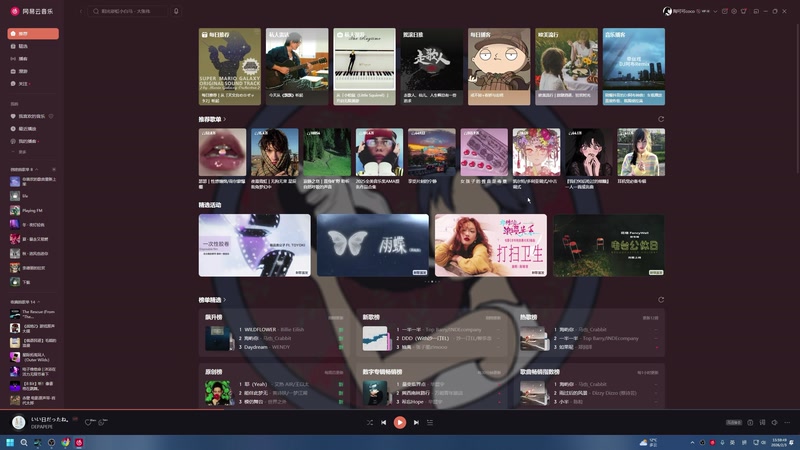
Task: Open the 数字专辑畅销榜 chart
Action: [x=382, y=372]
